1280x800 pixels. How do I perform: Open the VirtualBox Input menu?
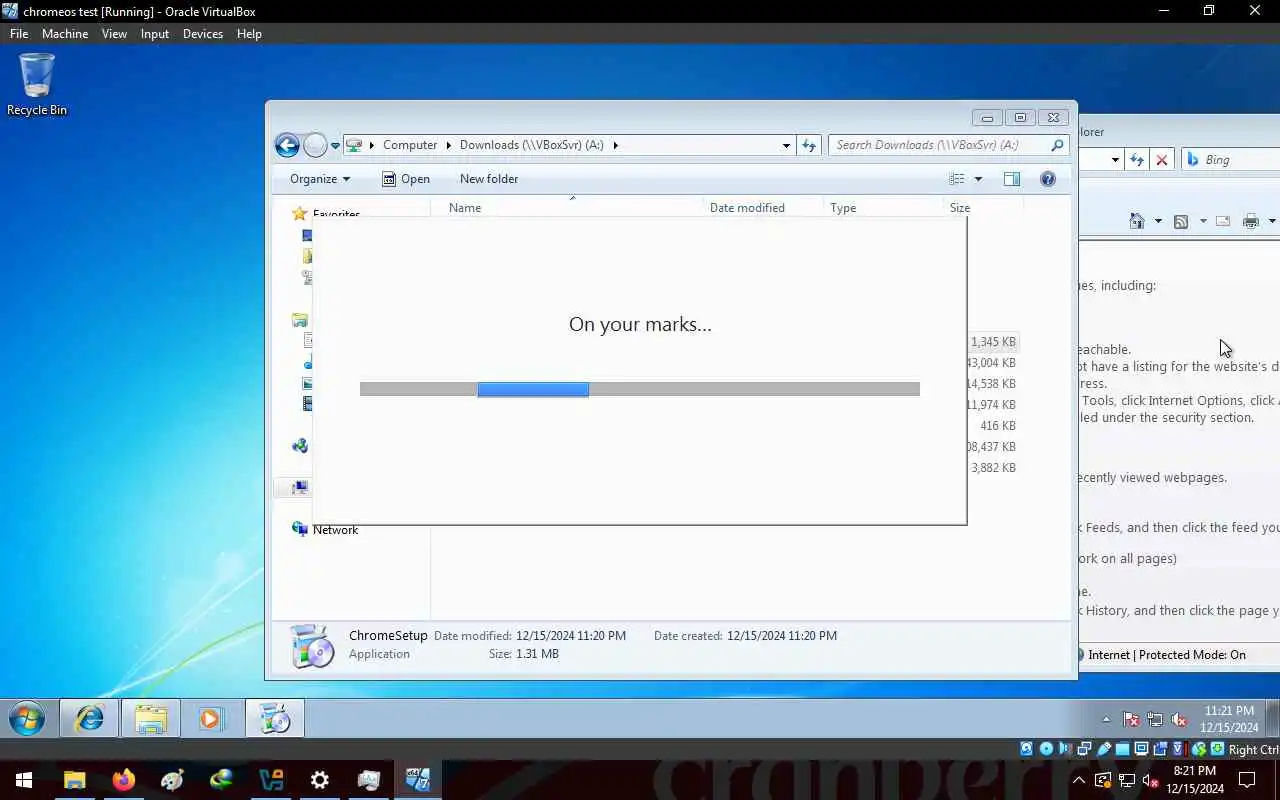[155, 34]
